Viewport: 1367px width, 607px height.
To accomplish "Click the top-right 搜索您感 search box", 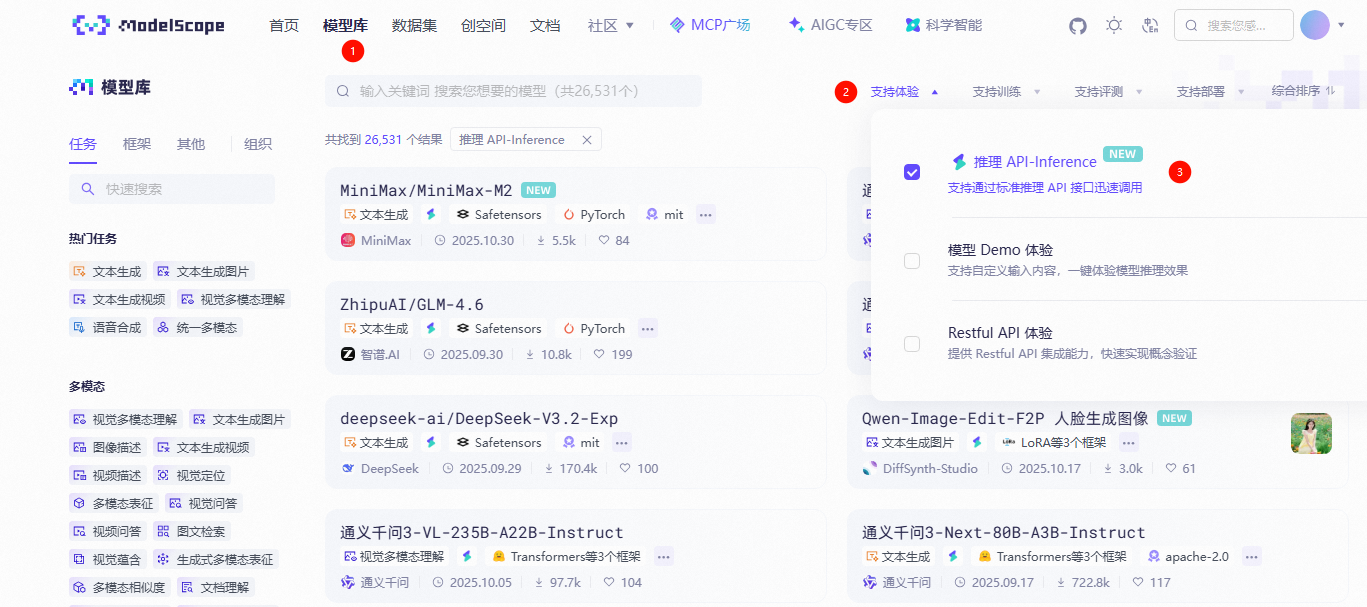I will [x=1234, y=25].
